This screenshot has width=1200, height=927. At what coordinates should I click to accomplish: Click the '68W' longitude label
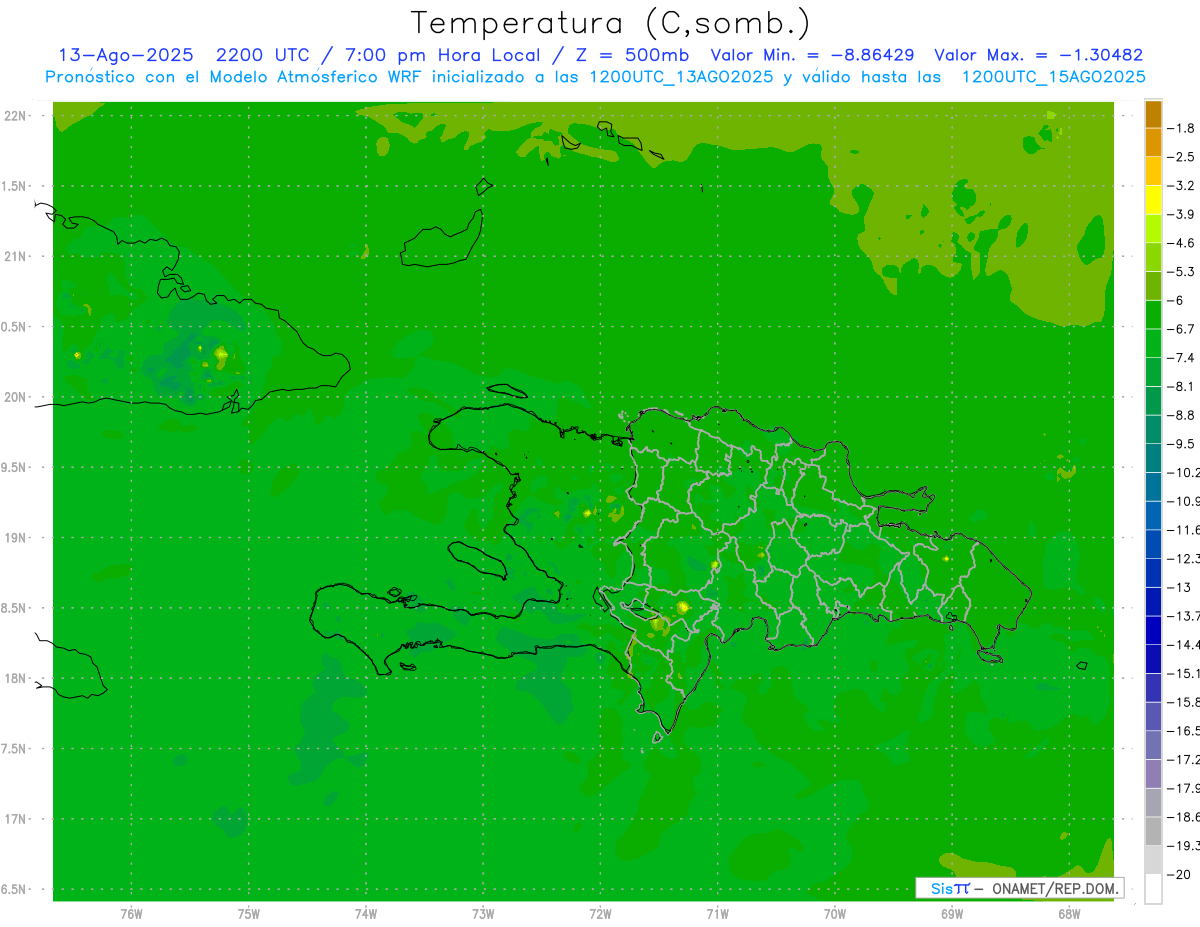coord(1069,914)
